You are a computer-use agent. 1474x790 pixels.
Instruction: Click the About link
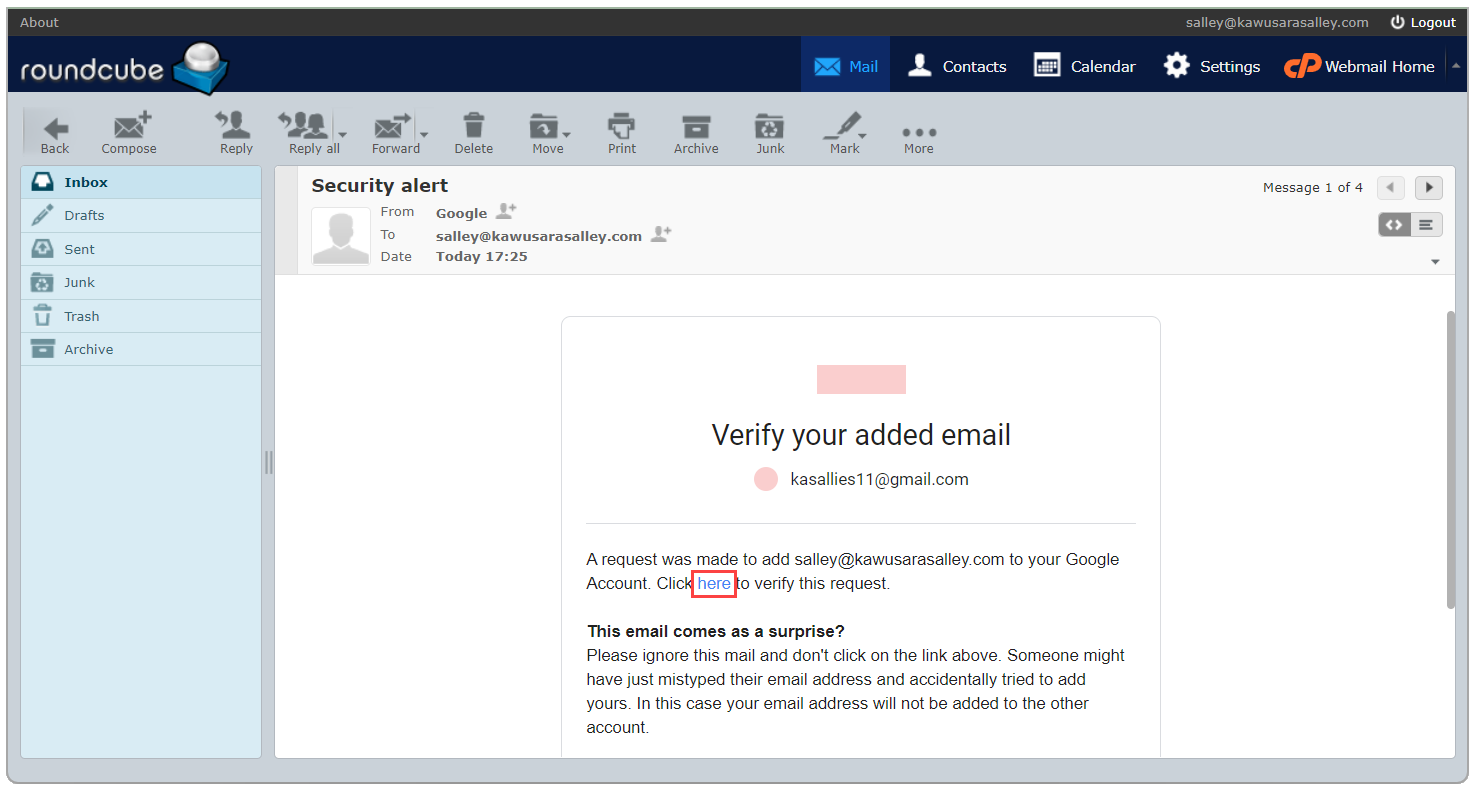click(x=39, y=22)
